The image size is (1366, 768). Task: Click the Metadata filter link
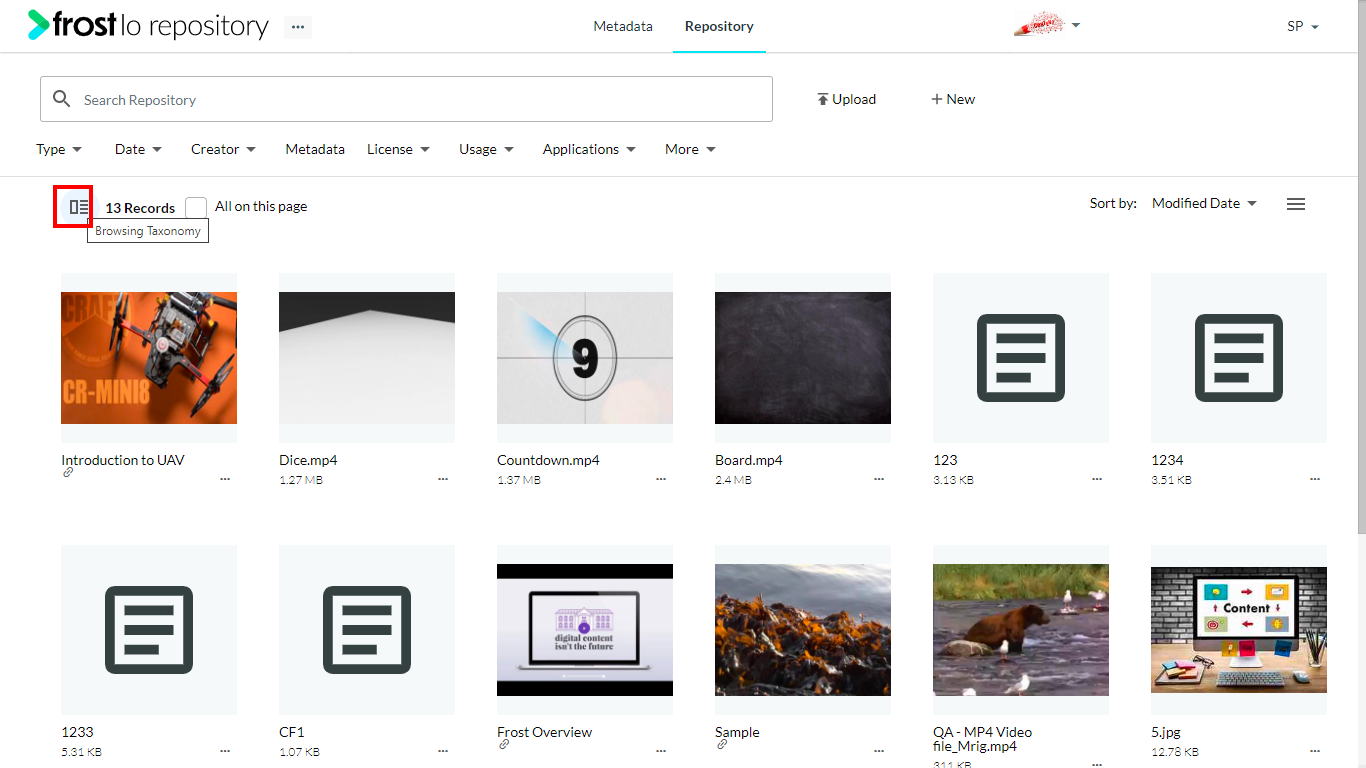pos(315,149)
